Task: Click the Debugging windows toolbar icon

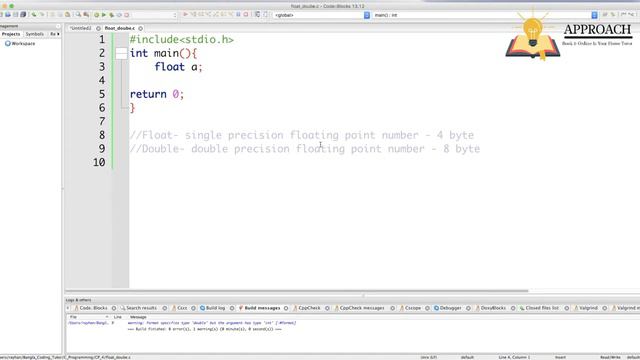Action: pos(257,15)
